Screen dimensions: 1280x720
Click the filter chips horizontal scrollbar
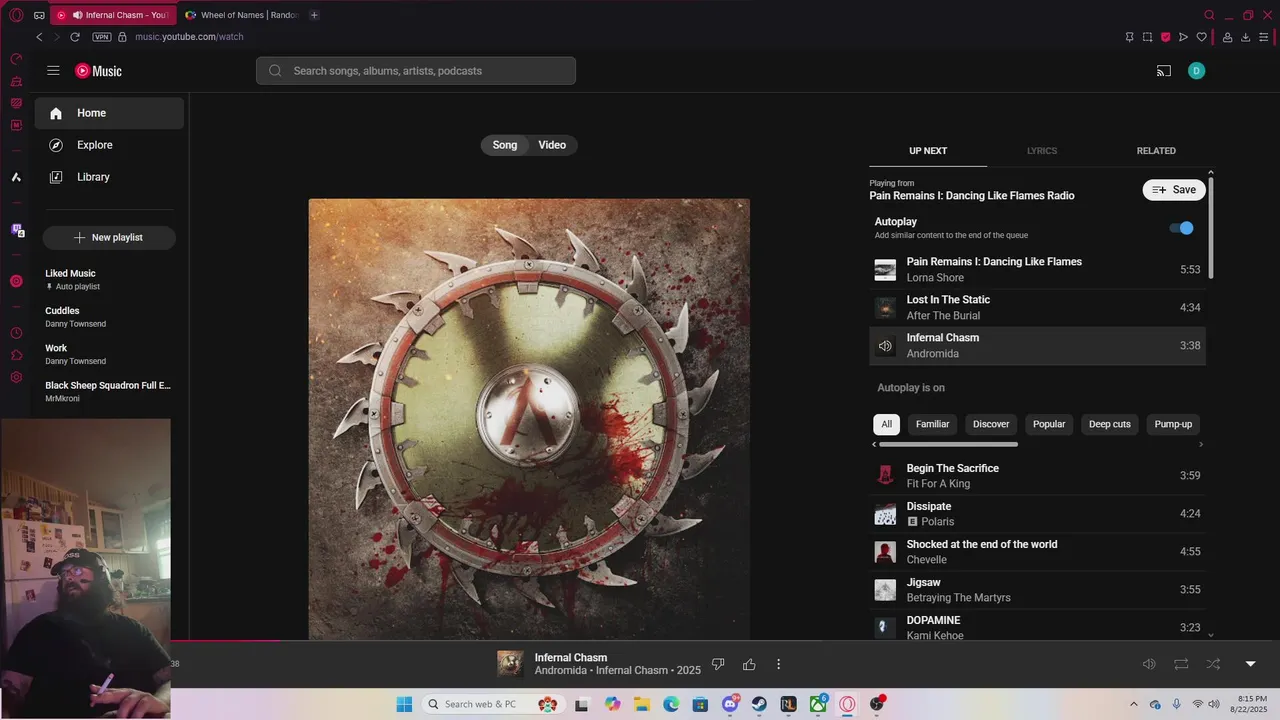(x=948, y=444)
